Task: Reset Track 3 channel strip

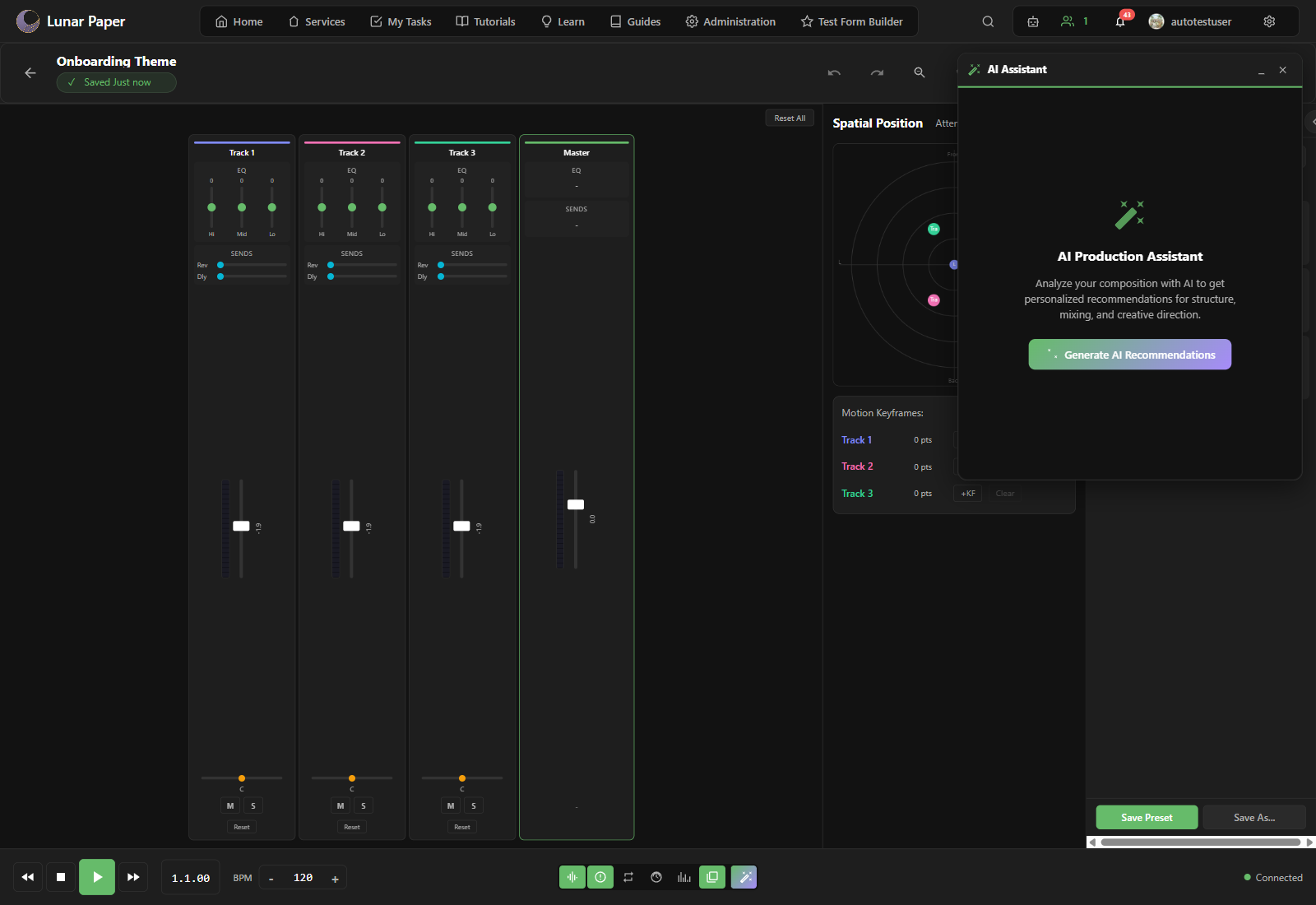Action: (x=462, y=827)
